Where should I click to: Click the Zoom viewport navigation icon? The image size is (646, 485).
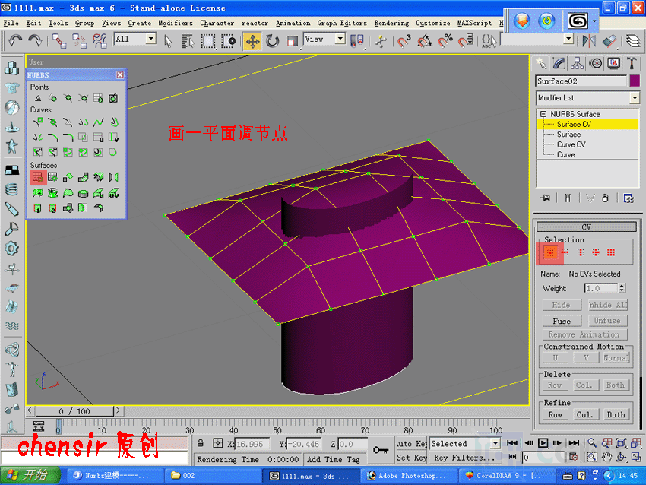pyautogui.click(x=592, y=443)
